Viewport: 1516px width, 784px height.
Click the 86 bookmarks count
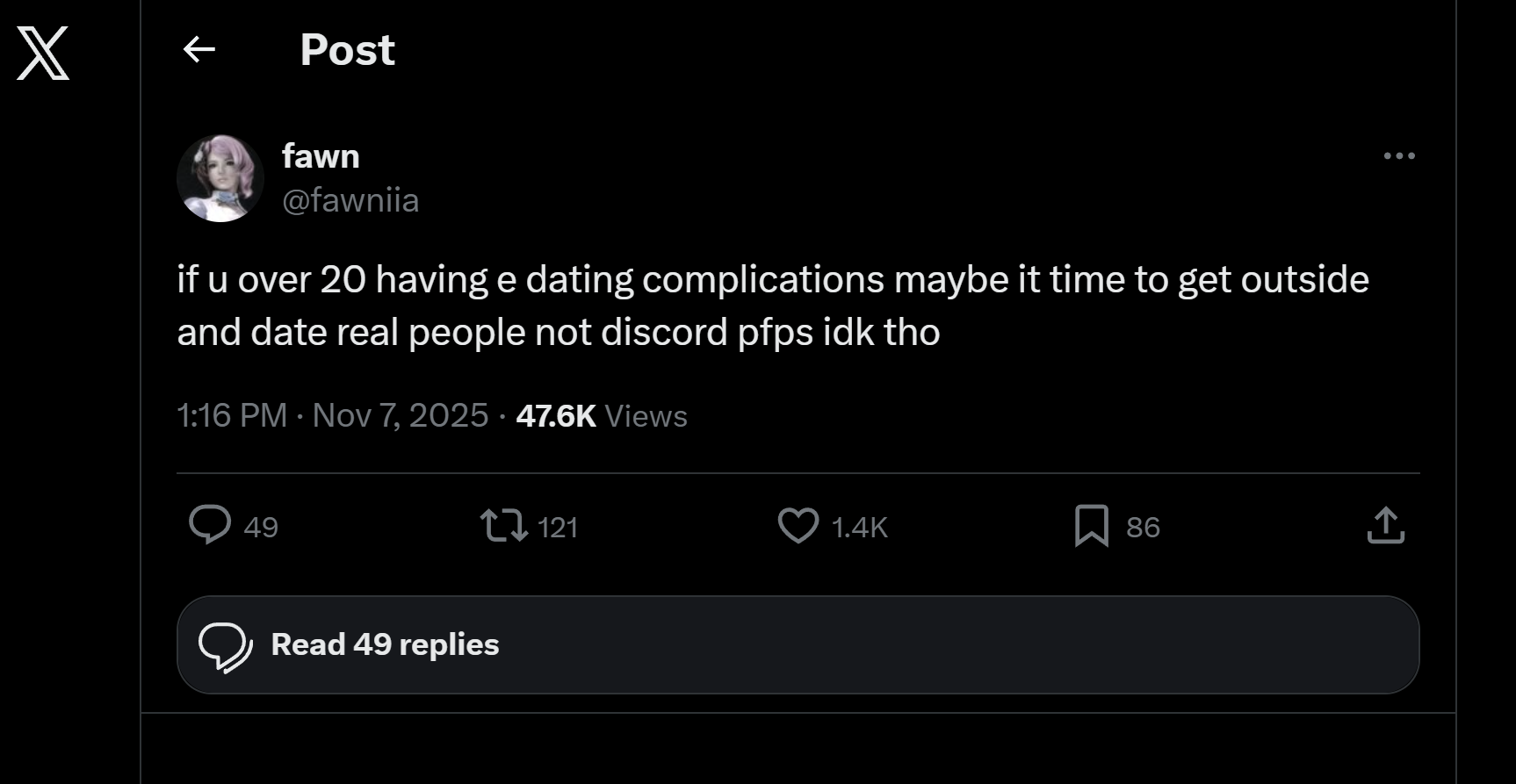pos(1143,527)
